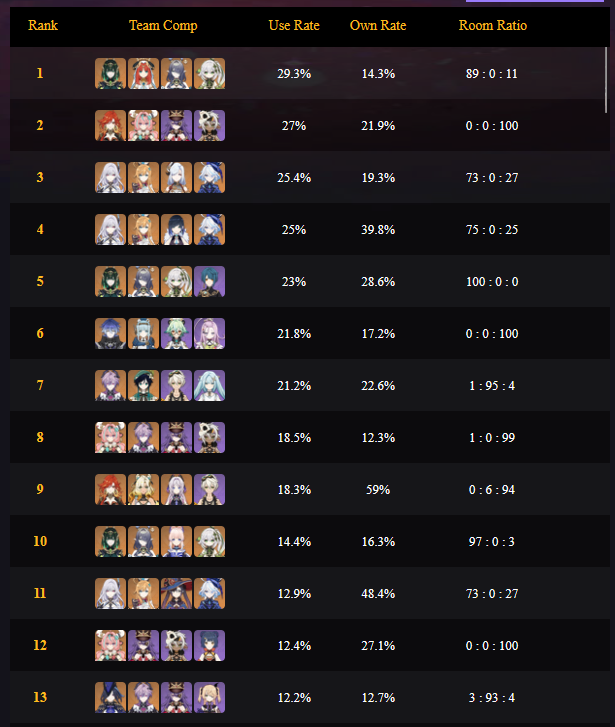
Task: Click the third character icon in rank 4
Action: pos(176,229)
